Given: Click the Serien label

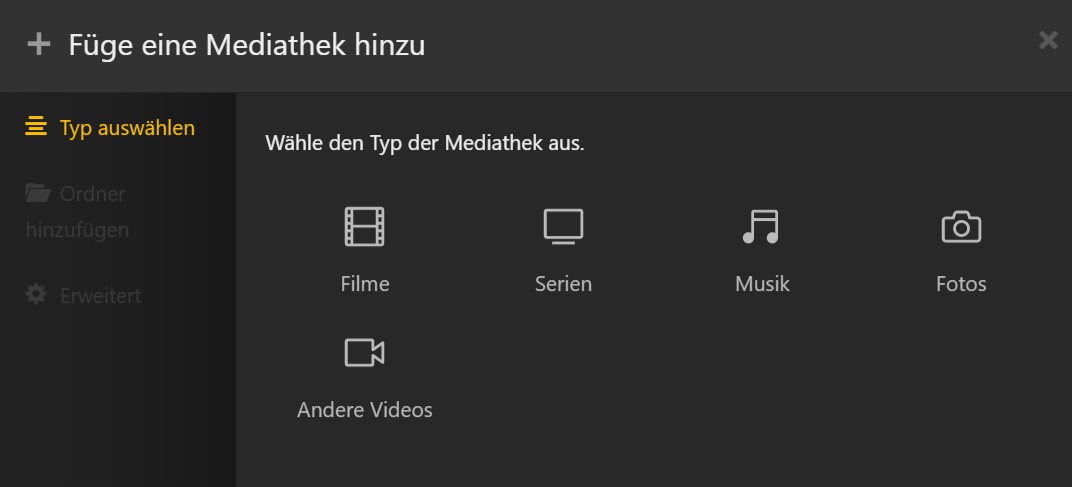Looking at the screenshot, I should click(x=563, y=284).
